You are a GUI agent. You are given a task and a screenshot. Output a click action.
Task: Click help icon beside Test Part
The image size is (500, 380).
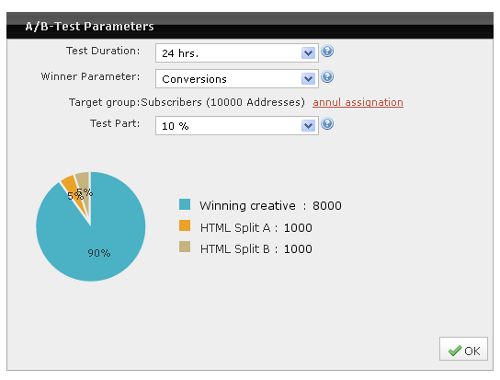(327, 124)
